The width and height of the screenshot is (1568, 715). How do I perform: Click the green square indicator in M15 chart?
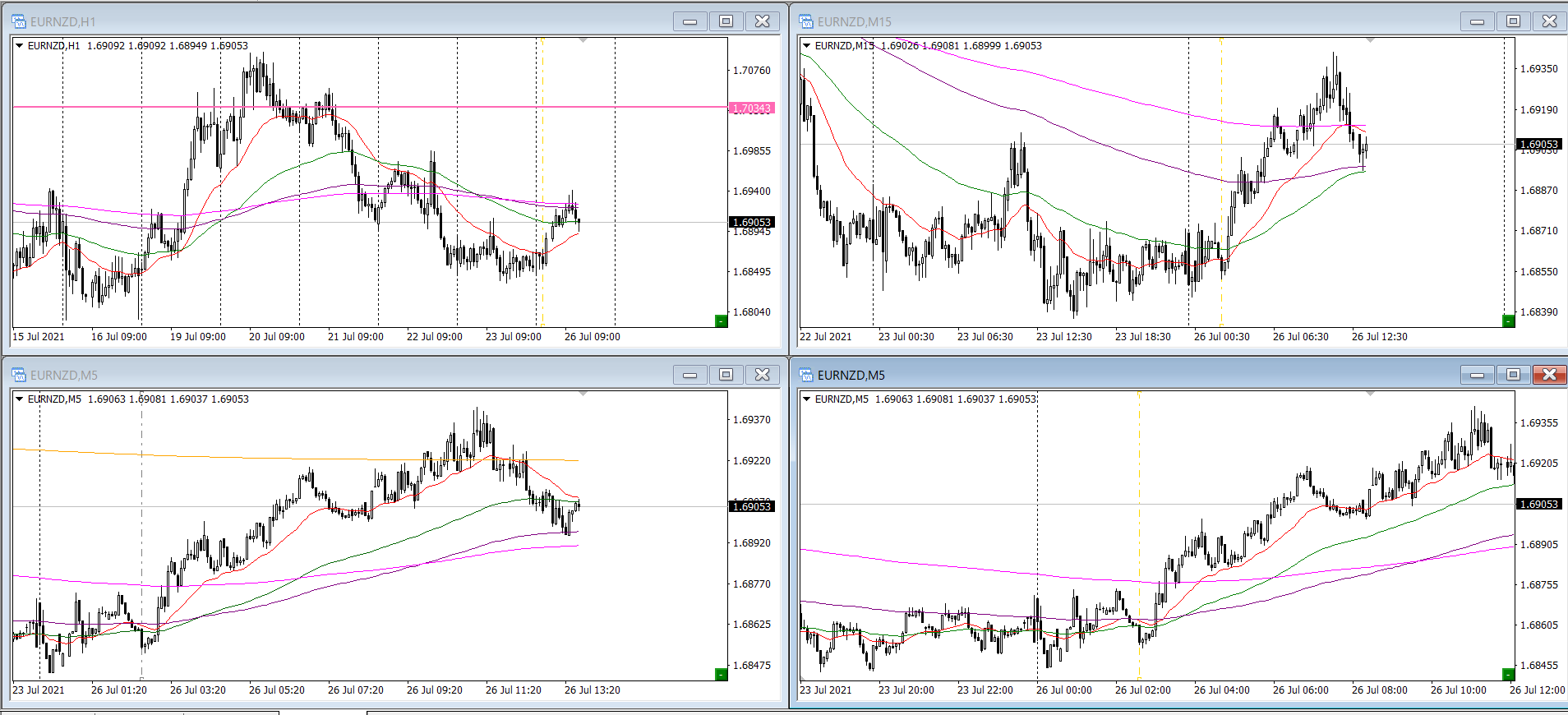click(1508, 321)
